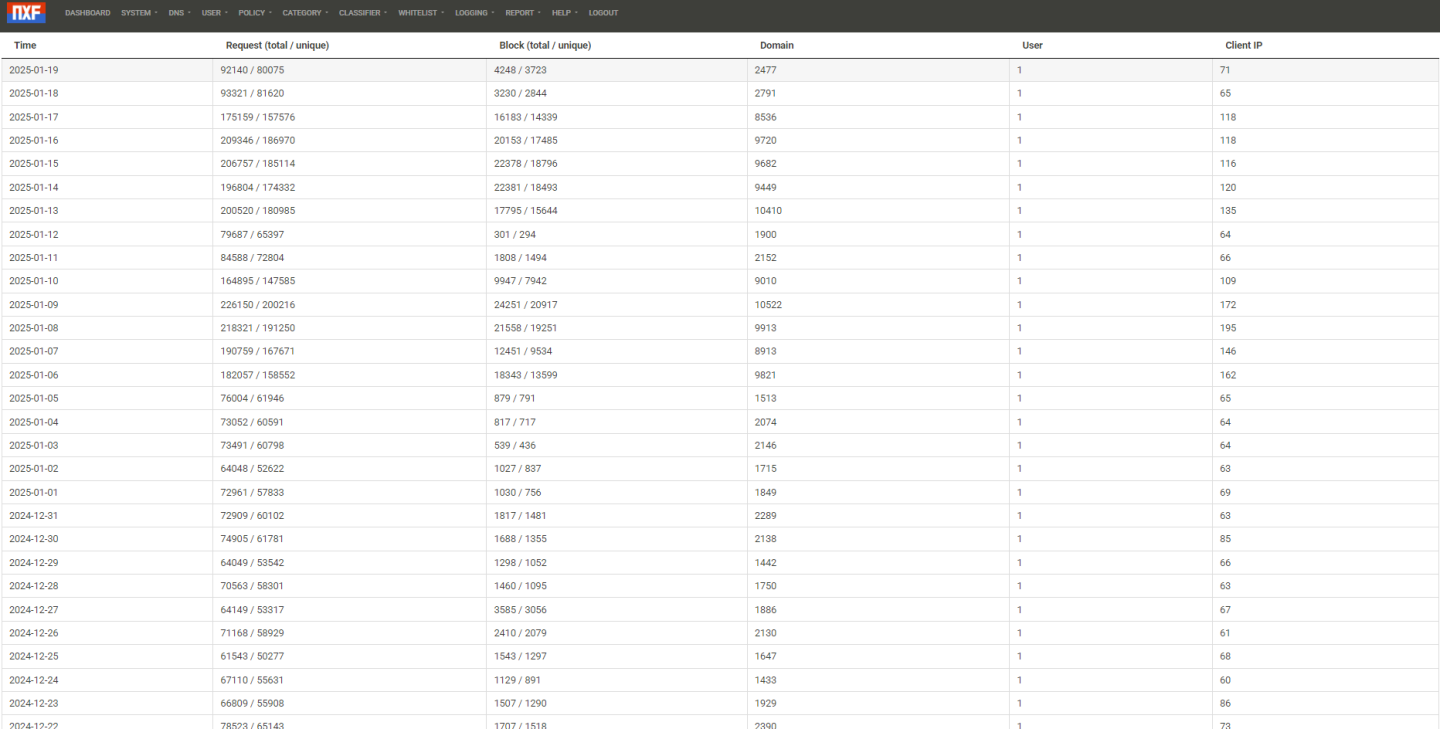Select the 2025-01-09 row date cell
Image resolution: width=1440 pixels, height=729 pixels.
pos(34,305)
